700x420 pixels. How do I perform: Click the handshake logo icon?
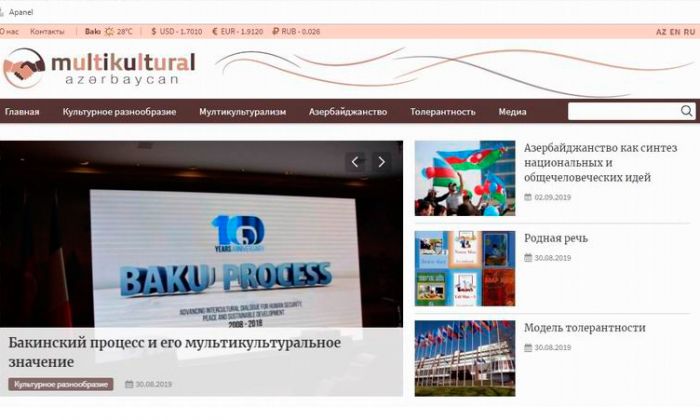pos(23,69)
